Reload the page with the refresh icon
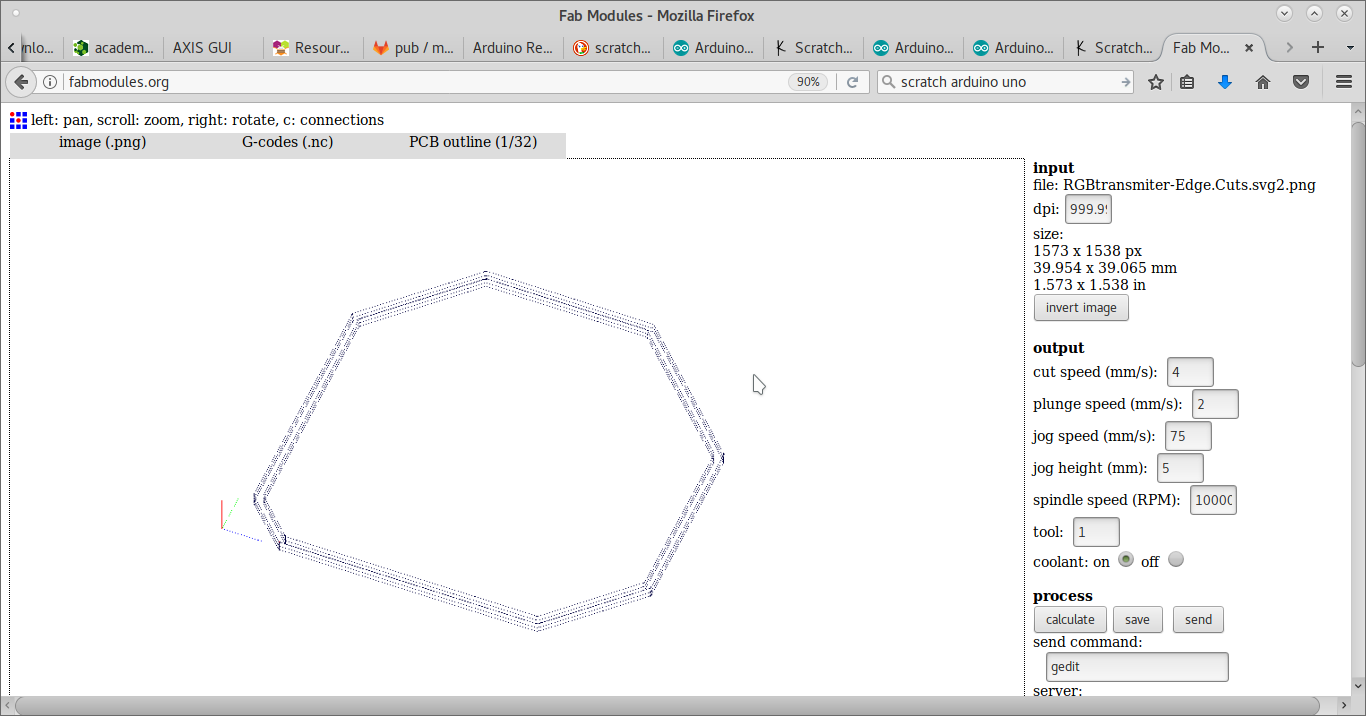This screenshot has width=1366, height=716. (x=852, y=82)
